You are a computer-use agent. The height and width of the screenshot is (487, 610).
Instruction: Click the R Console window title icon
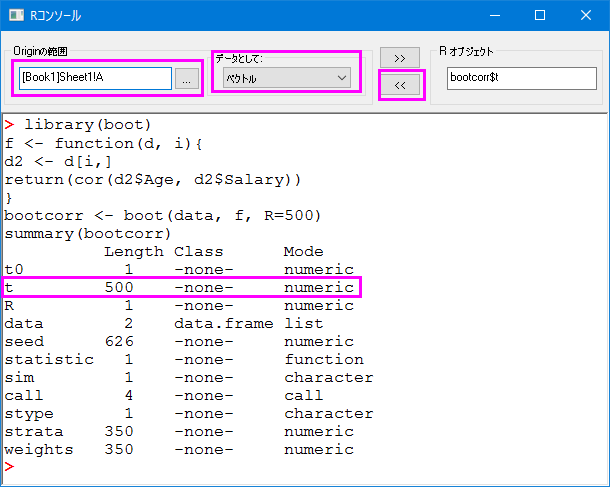tap(16, 15)
